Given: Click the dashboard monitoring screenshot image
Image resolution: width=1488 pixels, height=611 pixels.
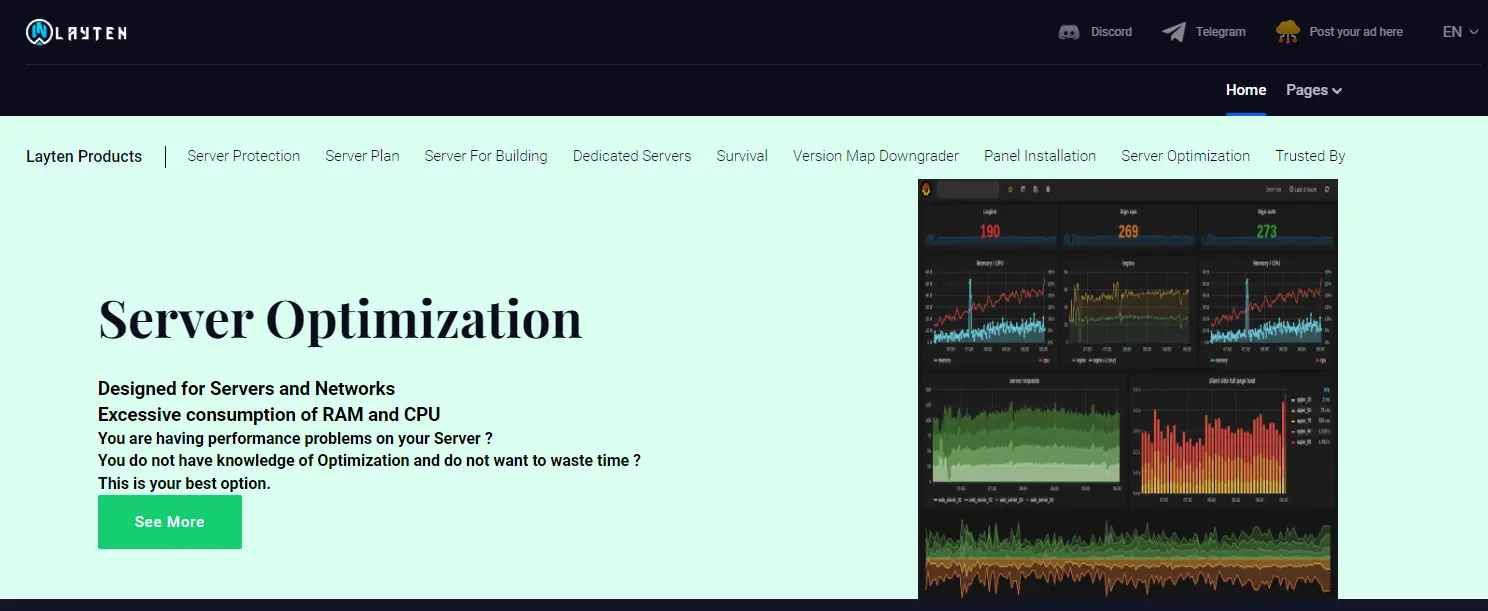Looking at the screenshot, I should coord(1128,389).
